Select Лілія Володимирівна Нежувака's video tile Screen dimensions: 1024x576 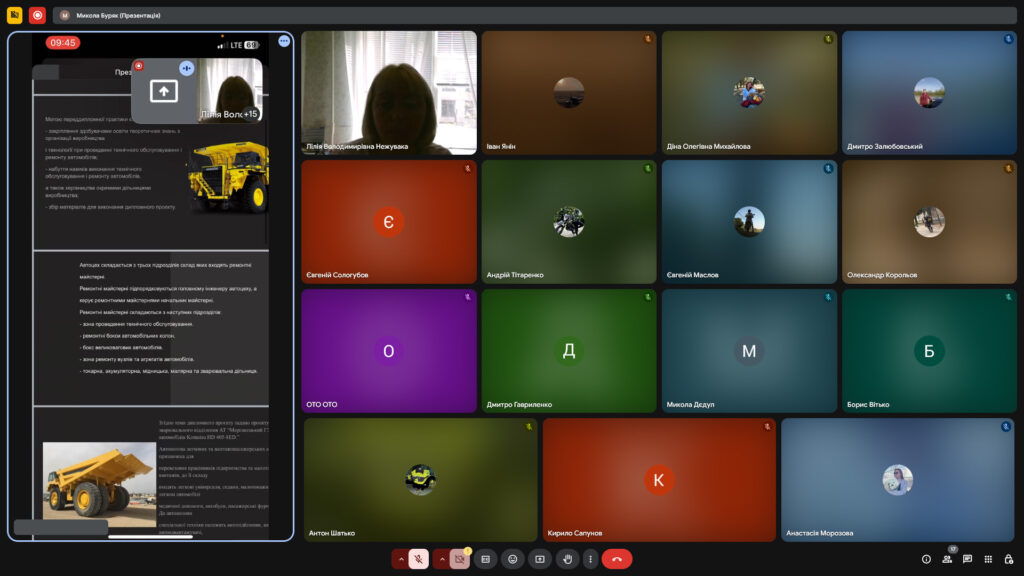pos(389,93)
